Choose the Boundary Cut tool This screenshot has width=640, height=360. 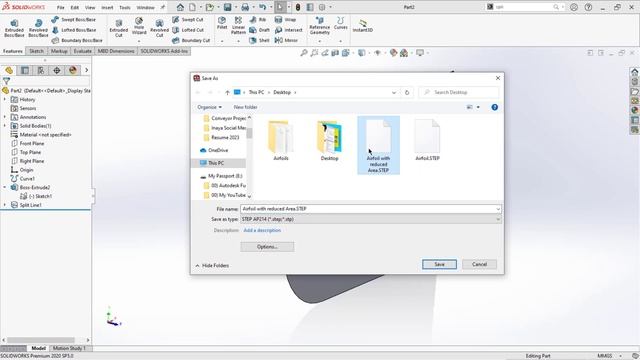[191, 40]
